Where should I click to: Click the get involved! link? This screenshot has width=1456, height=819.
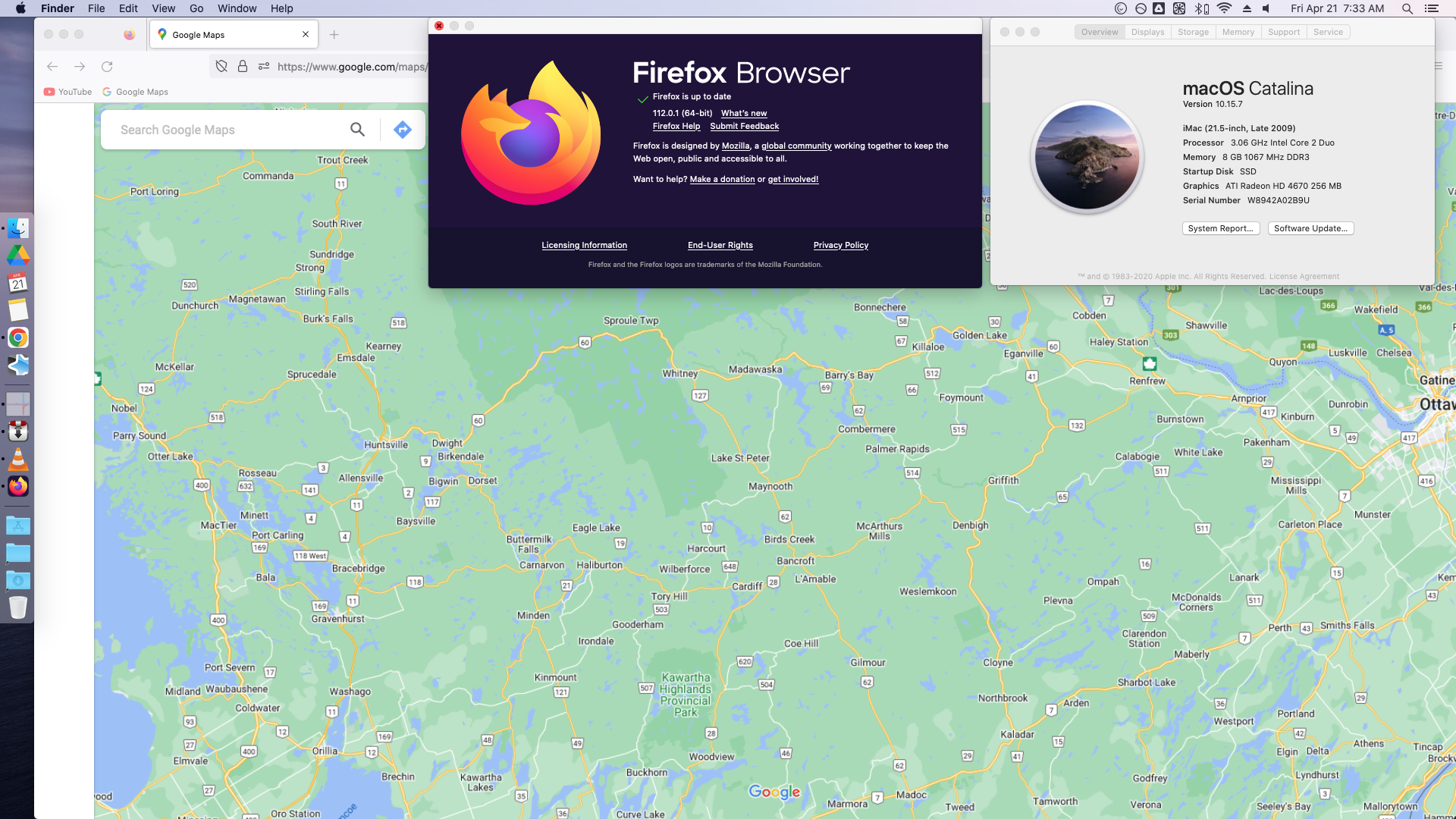click(x=792, y=179)
